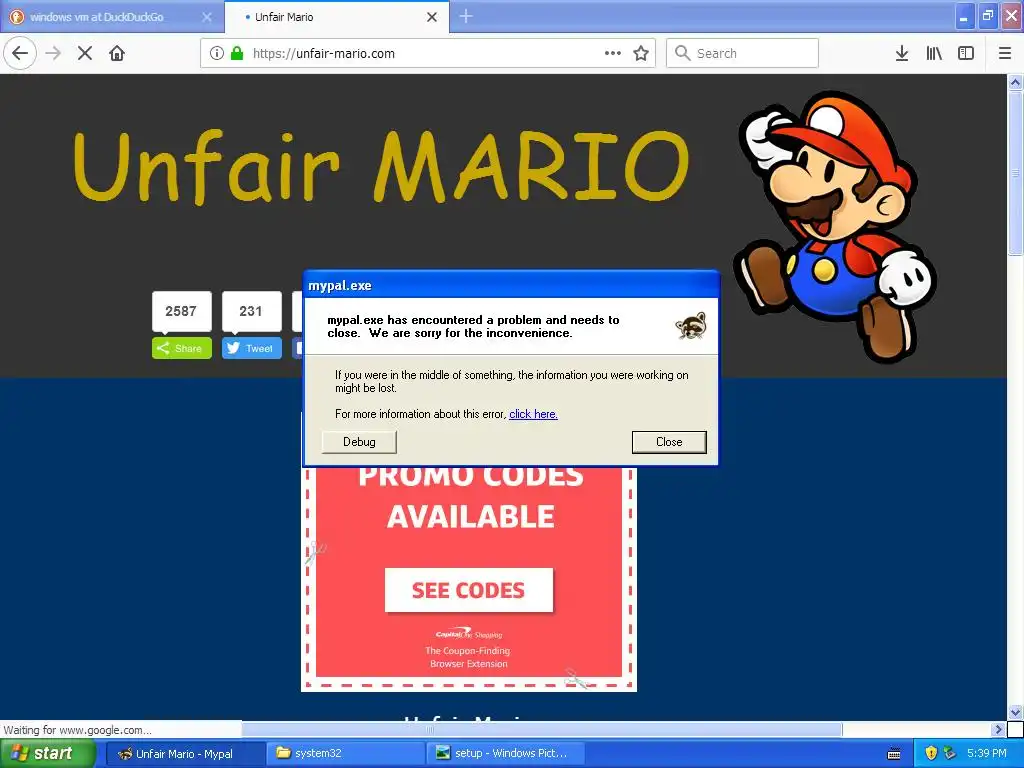This screenshot has height=768, width=1024.
Task: Close the mypal.exe error dialog
Action: coord(669,442)
